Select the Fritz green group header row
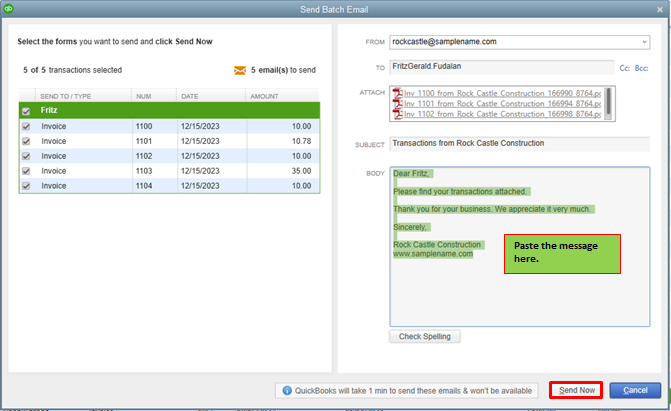Screen dimensions: 671x411 point(169,110)
